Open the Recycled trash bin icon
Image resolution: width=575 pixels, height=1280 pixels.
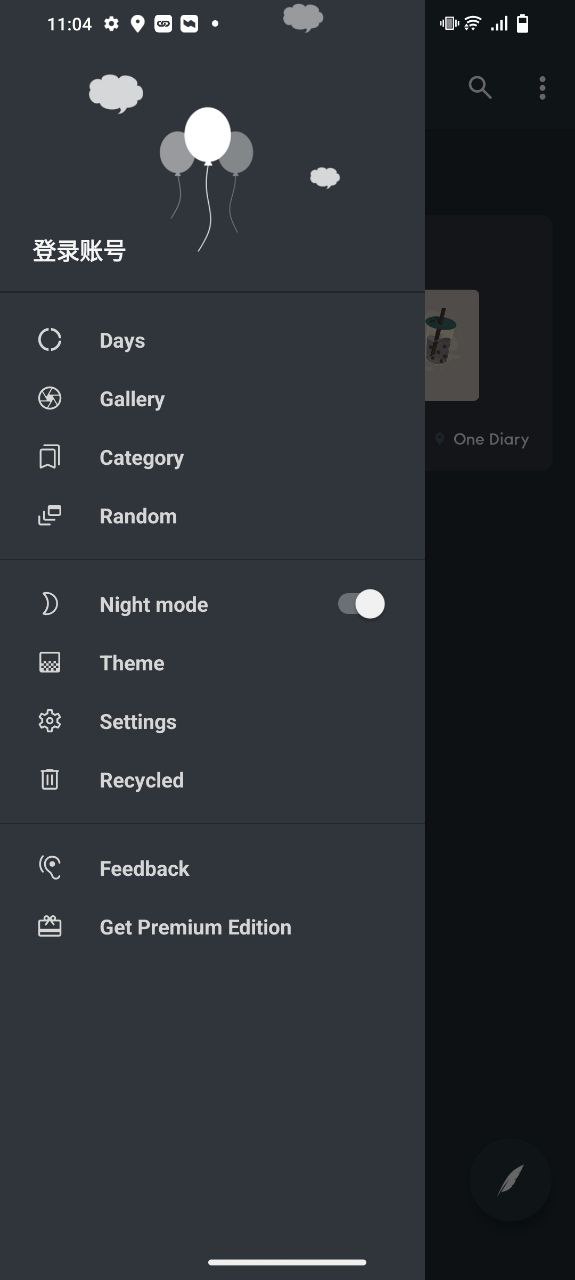pos(50,779)
